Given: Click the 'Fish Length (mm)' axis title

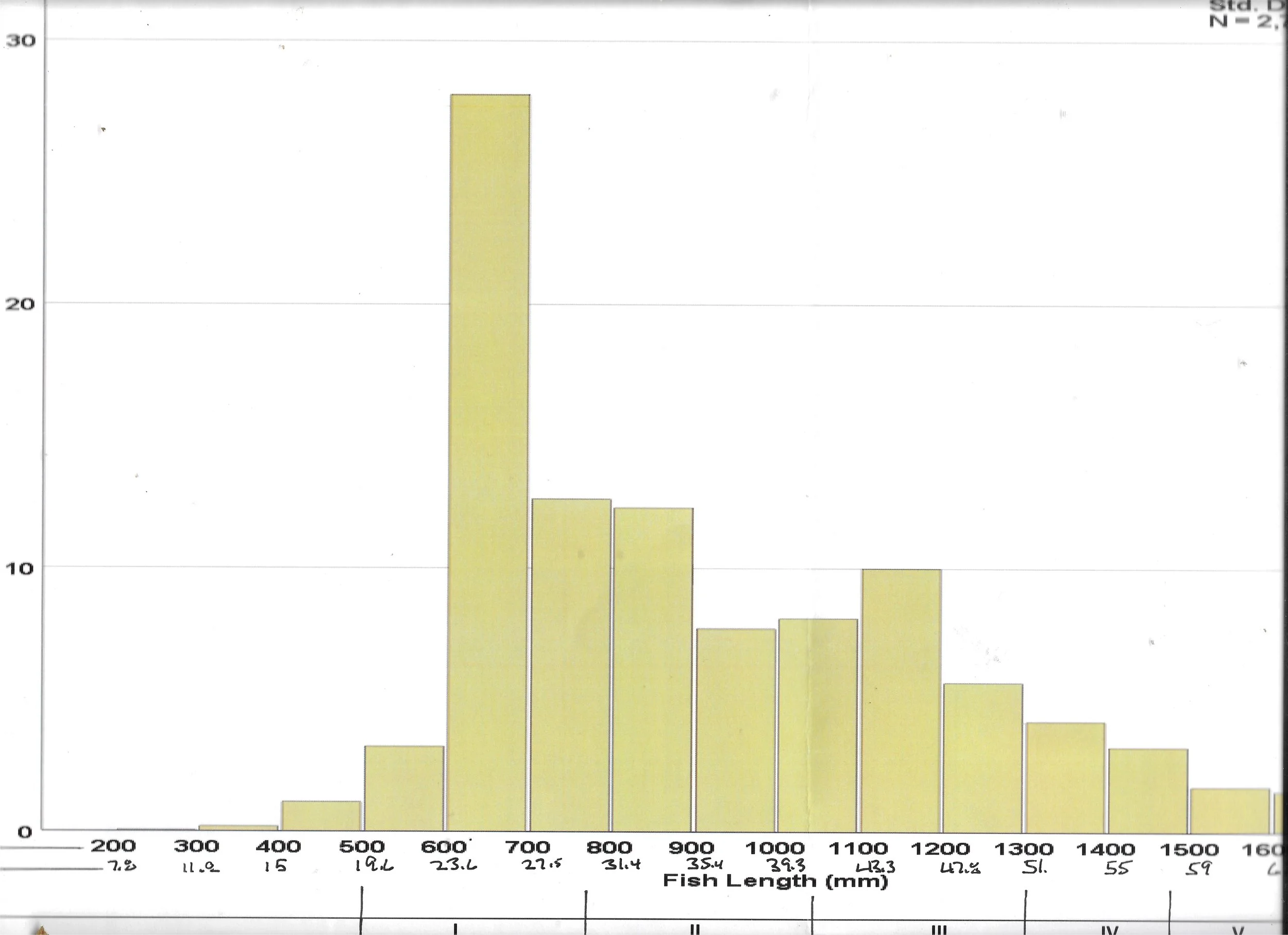Looking at the screenshot, I should click(x=775, y=880).
